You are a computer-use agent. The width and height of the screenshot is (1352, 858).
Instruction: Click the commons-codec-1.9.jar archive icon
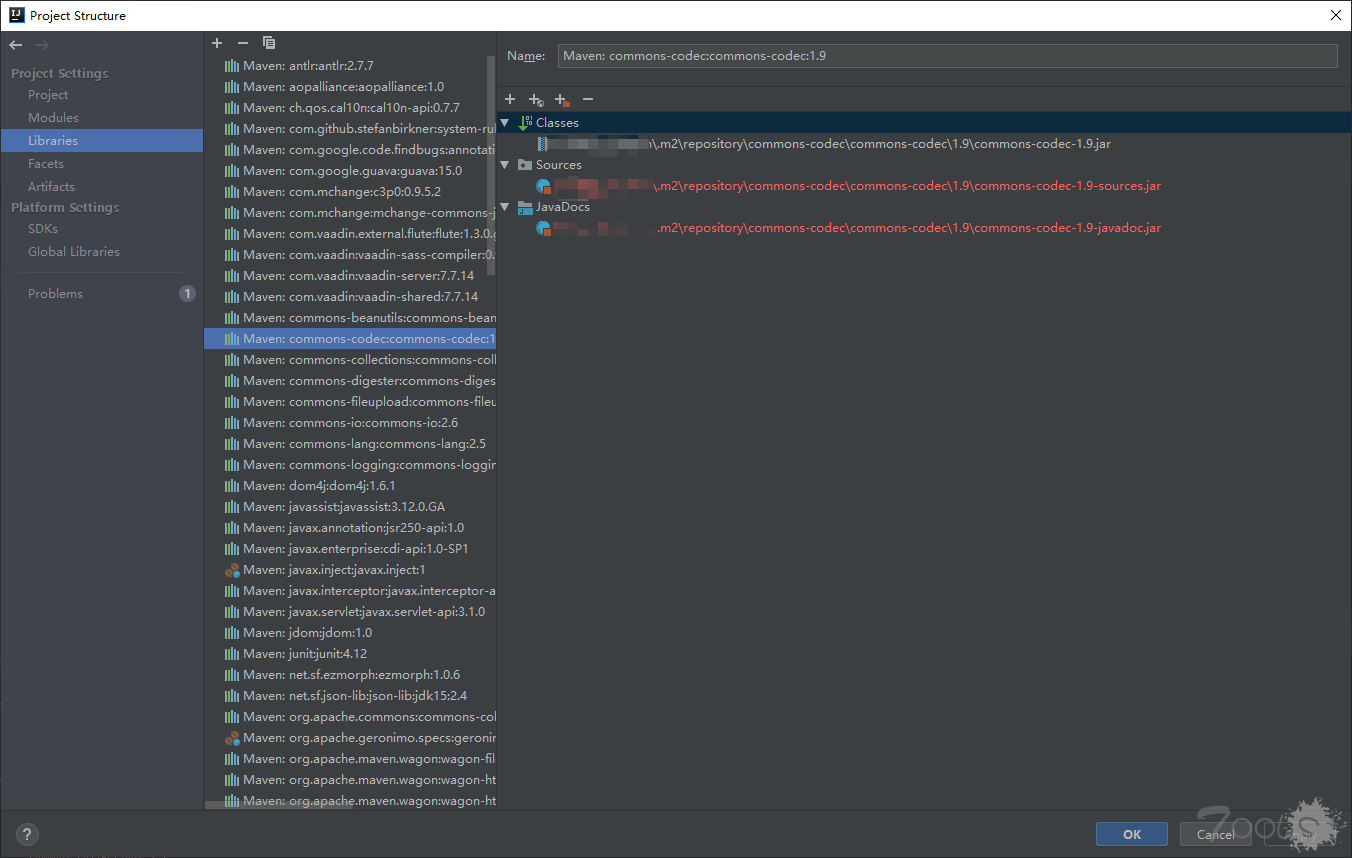point(543,144)
